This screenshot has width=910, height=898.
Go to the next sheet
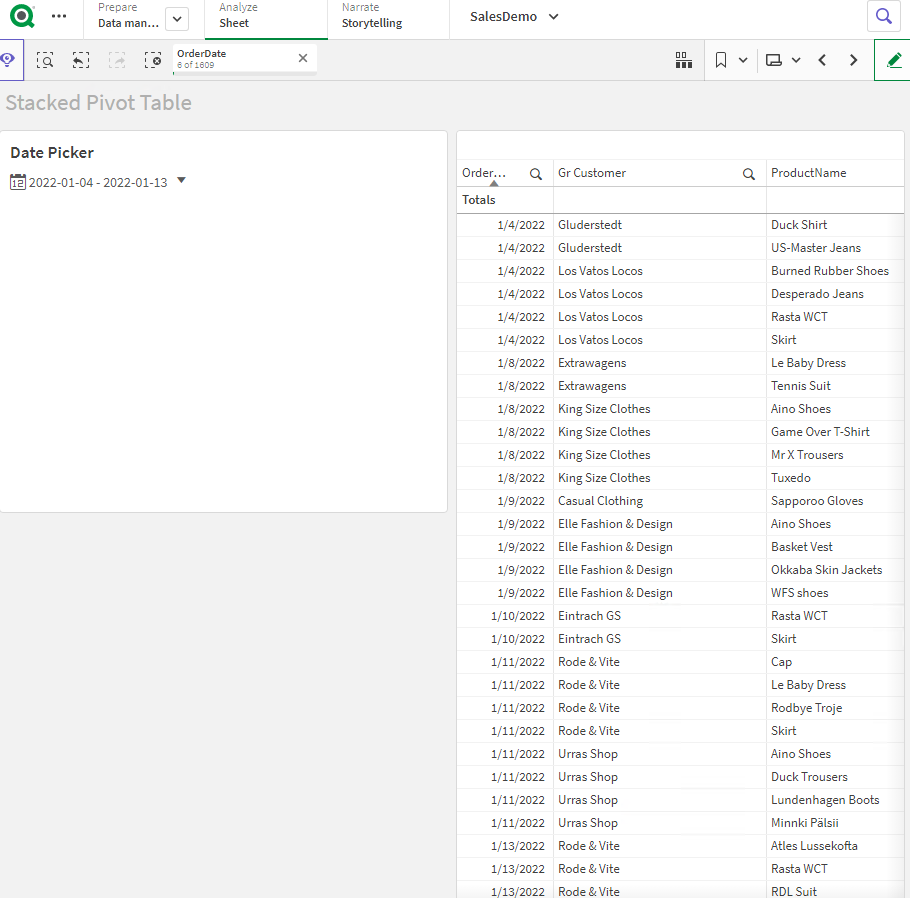coord(853,60)
